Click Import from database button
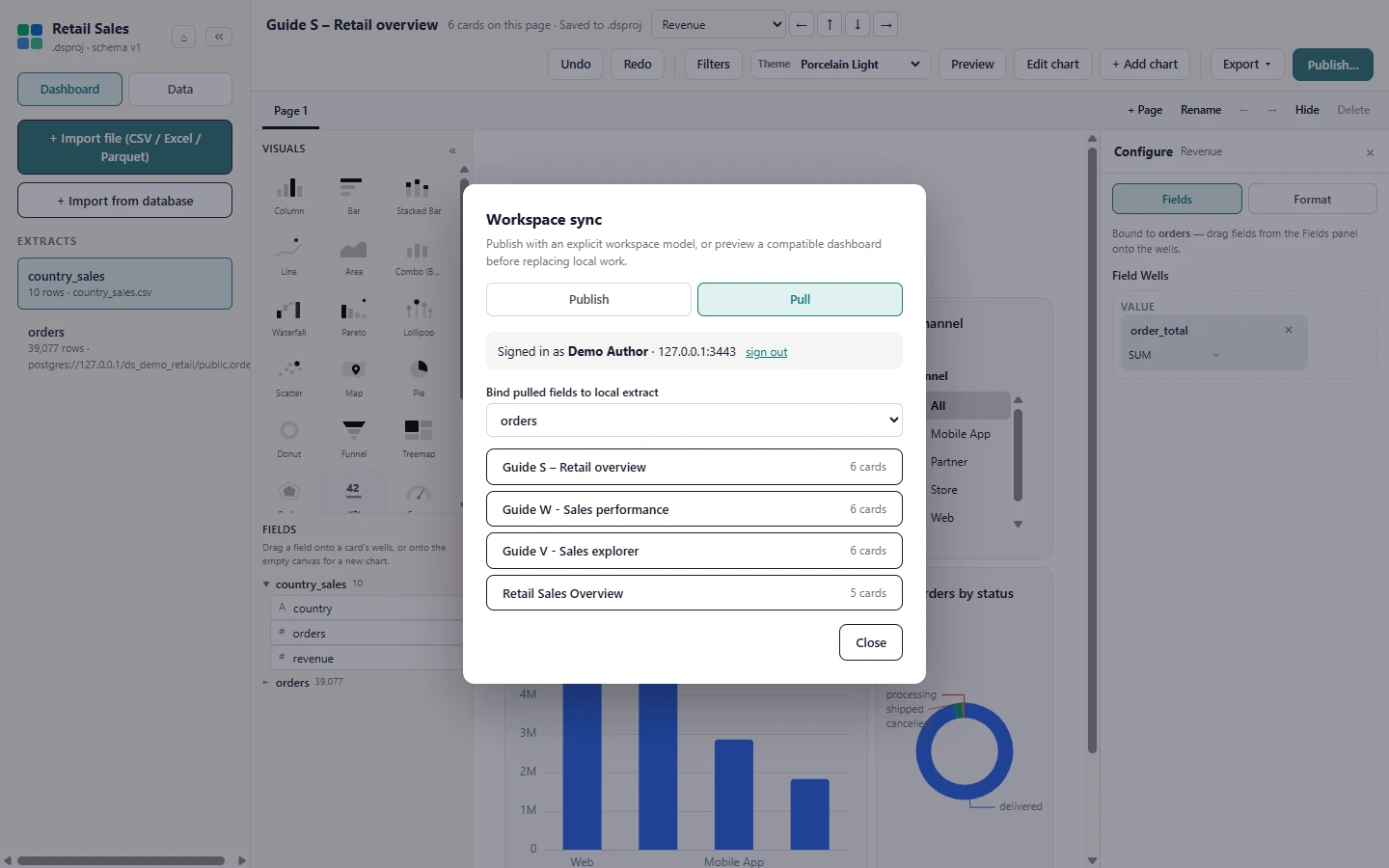1389x868 pixels. pyautogui.click(x=124, y=201)
